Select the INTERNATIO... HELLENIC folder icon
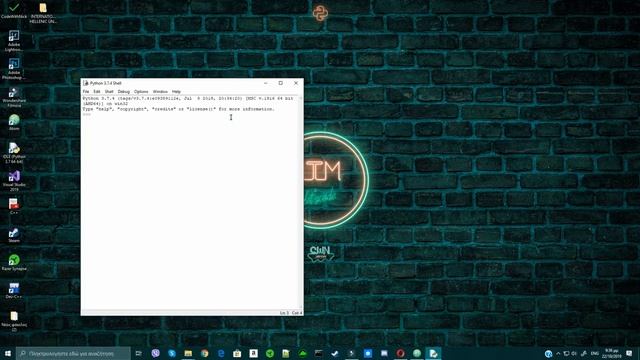 (43, 13)
